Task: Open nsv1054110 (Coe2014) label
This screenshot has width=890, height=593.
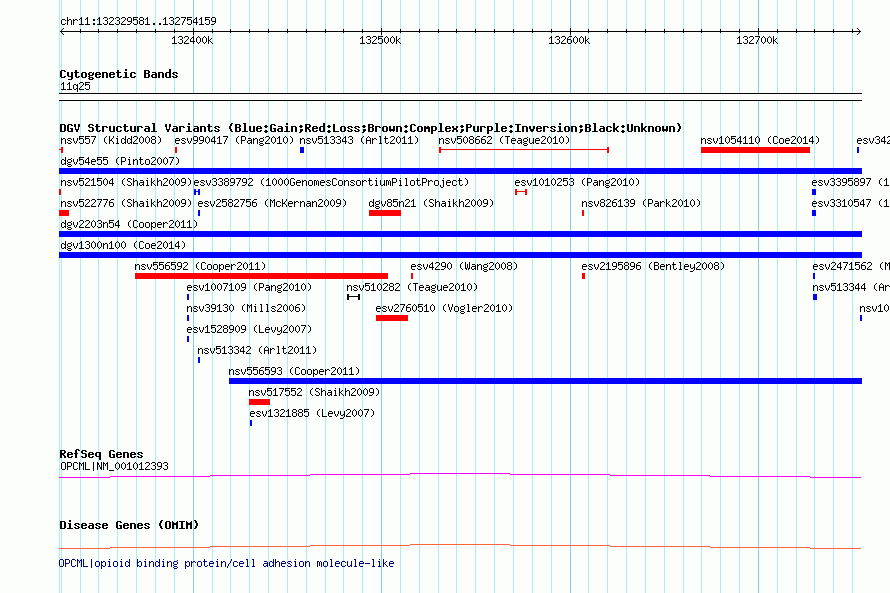Action: (x=760, y=140)
